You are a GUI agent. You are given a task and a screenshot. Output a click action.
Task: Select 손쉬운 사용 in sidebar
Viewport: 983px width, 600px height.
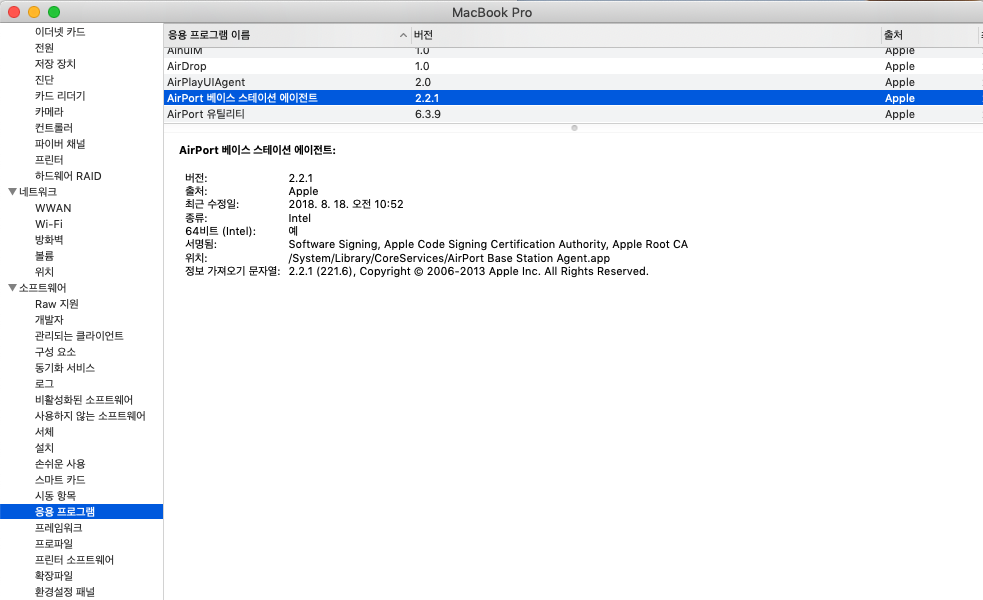[x=60, y=464]
